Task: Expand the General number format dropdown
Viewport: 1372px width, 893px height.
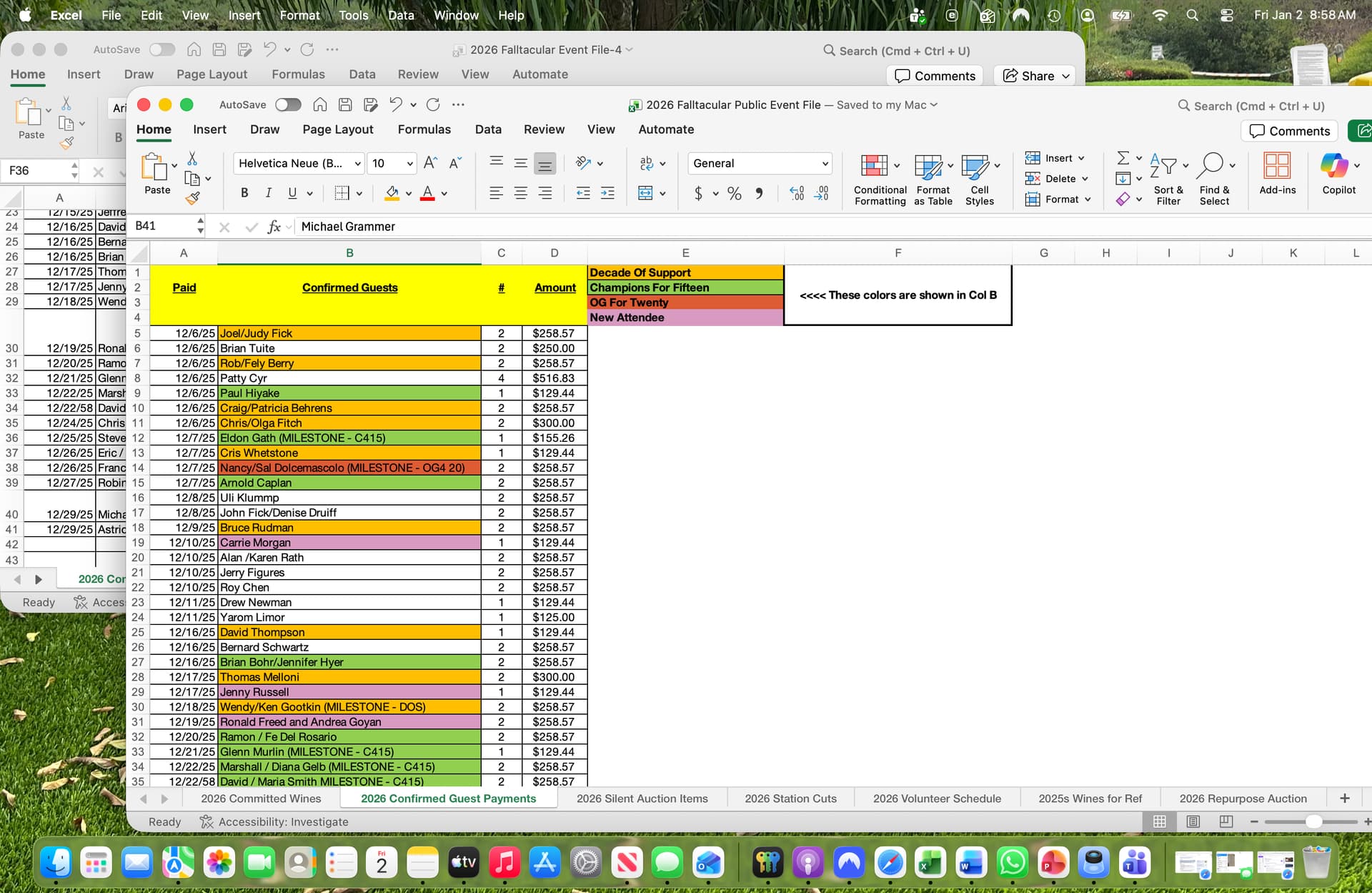Action: click(825, 163)
